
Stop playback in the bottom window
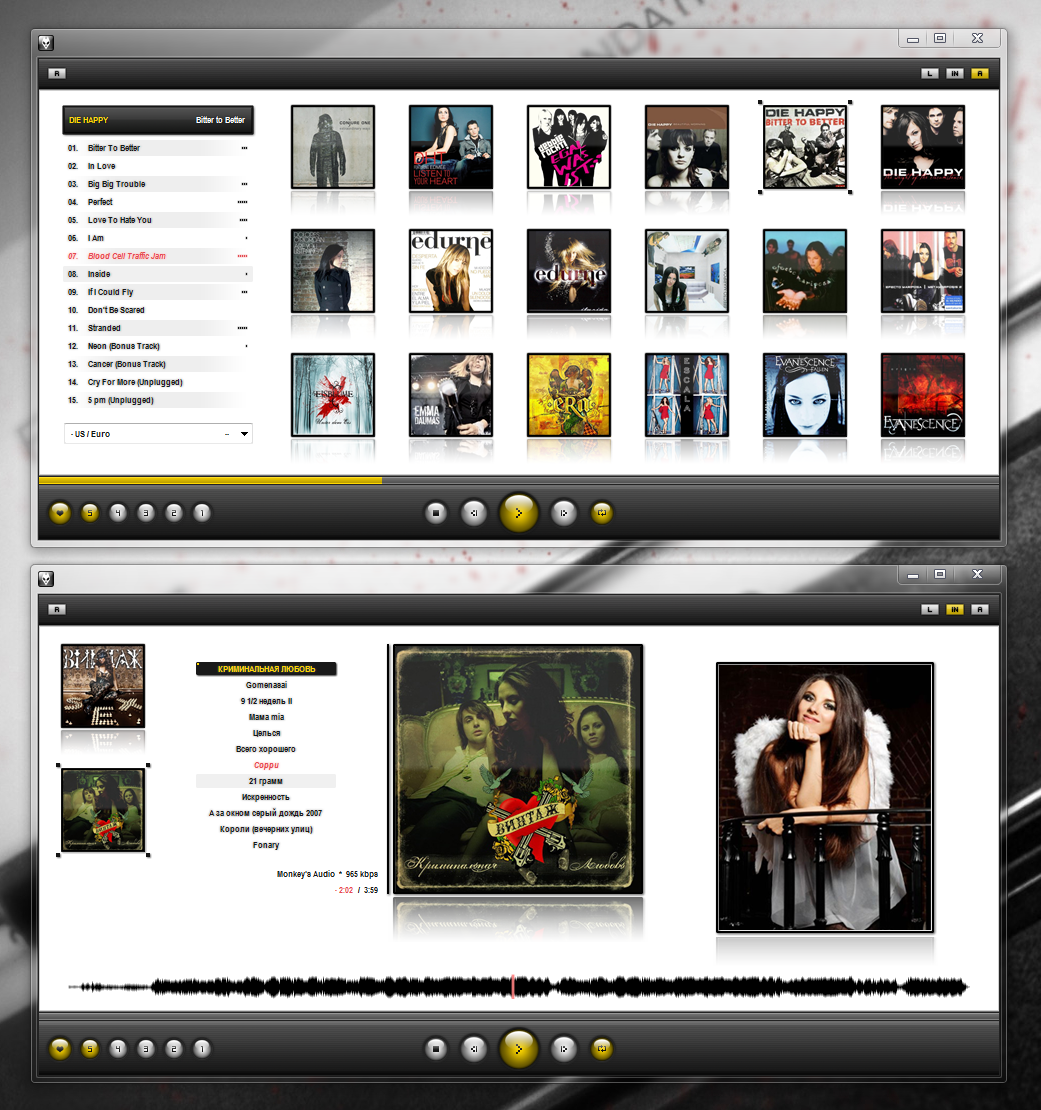(436, 1049)
